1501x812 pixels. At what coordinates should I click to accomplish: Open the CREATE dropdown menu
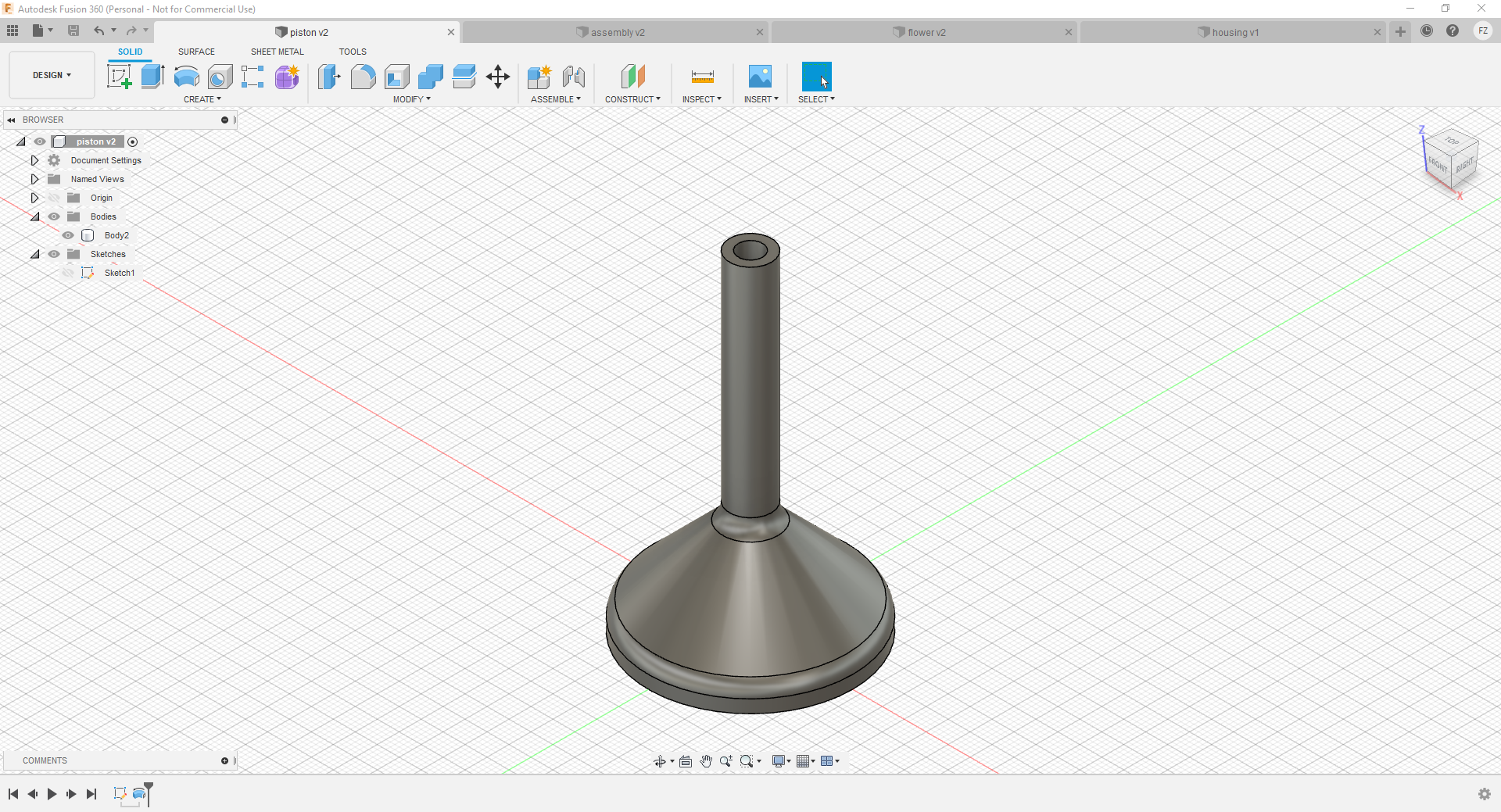tap(202, 99)
